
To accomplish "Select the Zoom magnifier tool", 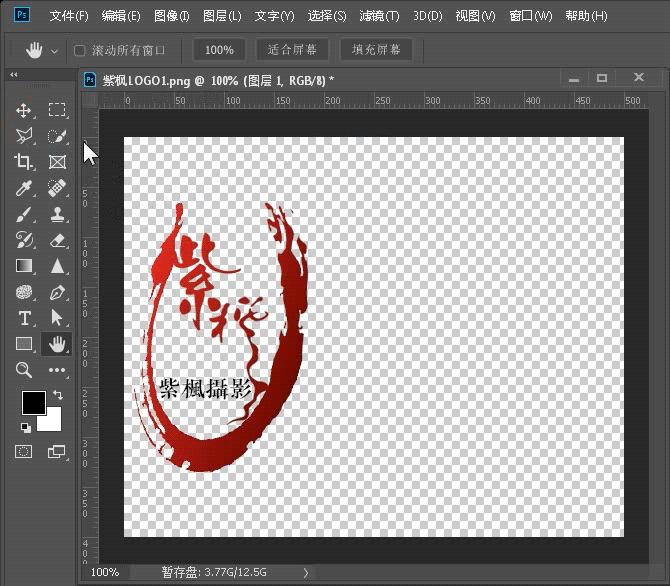I will (24, 370).
